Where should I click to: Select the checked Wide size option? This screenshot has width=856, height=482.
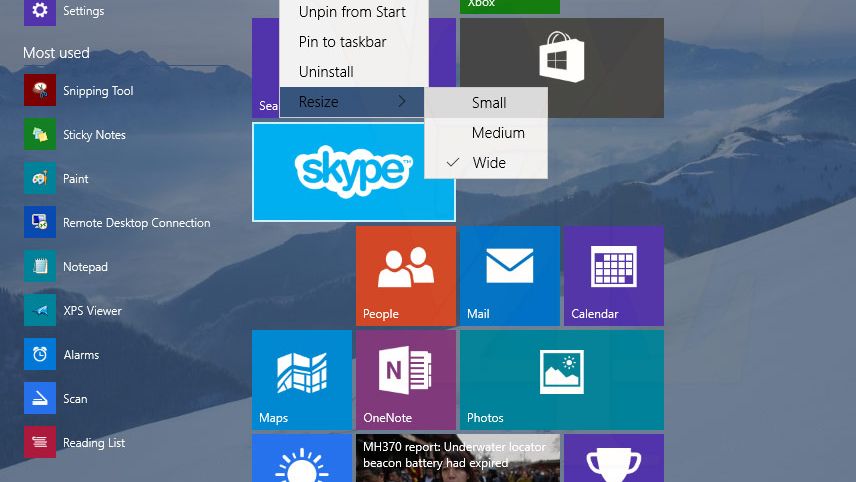[x=486, y=163]
